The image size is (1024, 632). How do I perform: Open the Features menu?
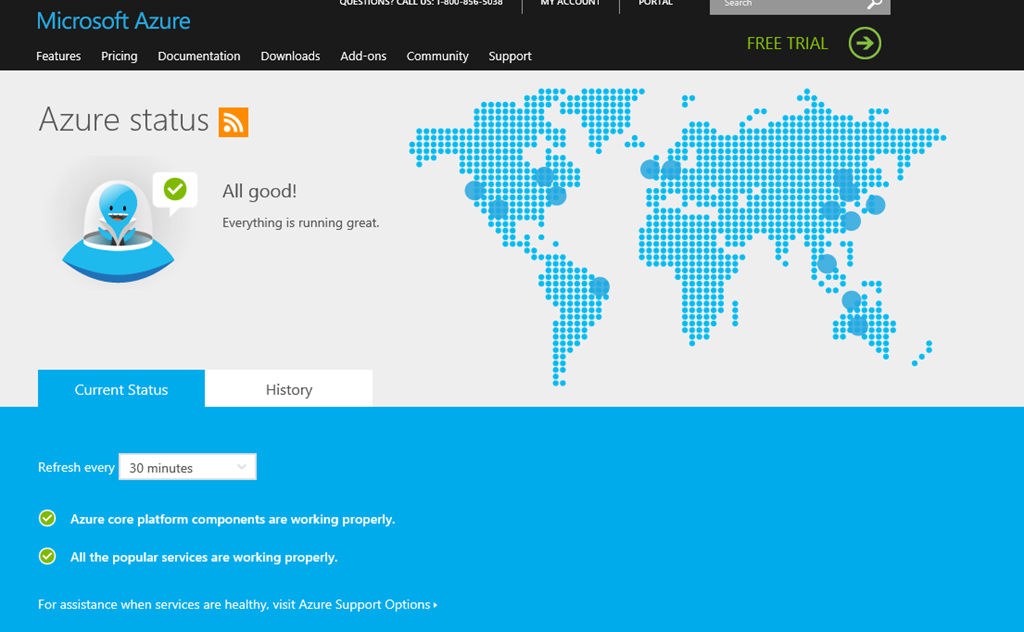(x=58, y=56)
